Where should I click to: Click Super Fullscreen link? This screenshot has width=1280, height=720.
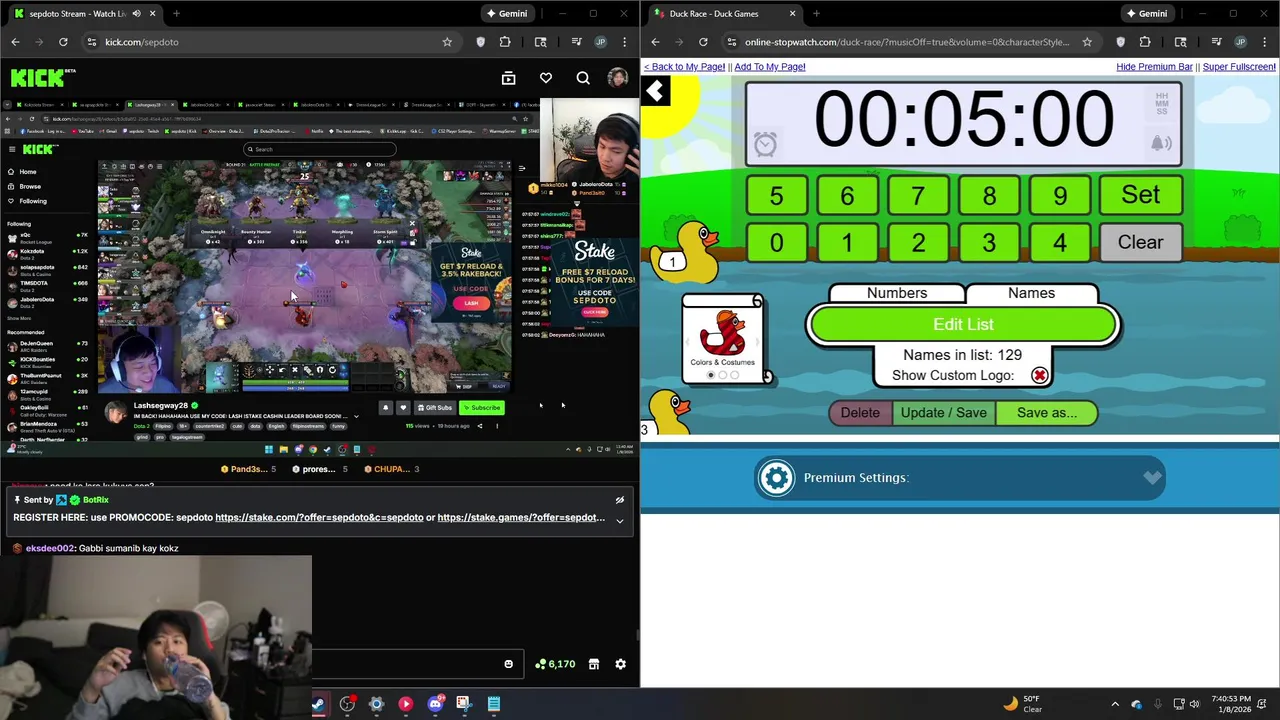[x=1239, y=67]
